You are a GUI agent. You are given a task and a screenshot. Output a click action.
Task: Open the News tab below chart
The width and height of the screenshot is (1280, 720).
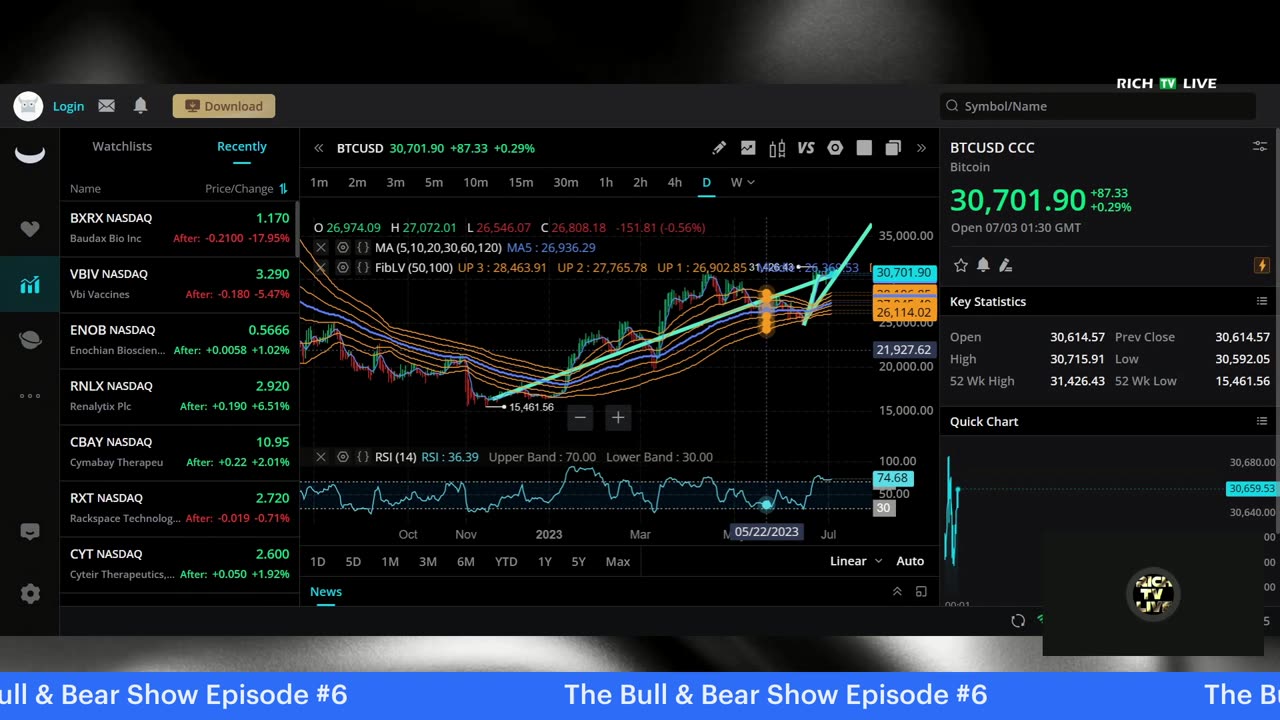[x=326, y=592]
